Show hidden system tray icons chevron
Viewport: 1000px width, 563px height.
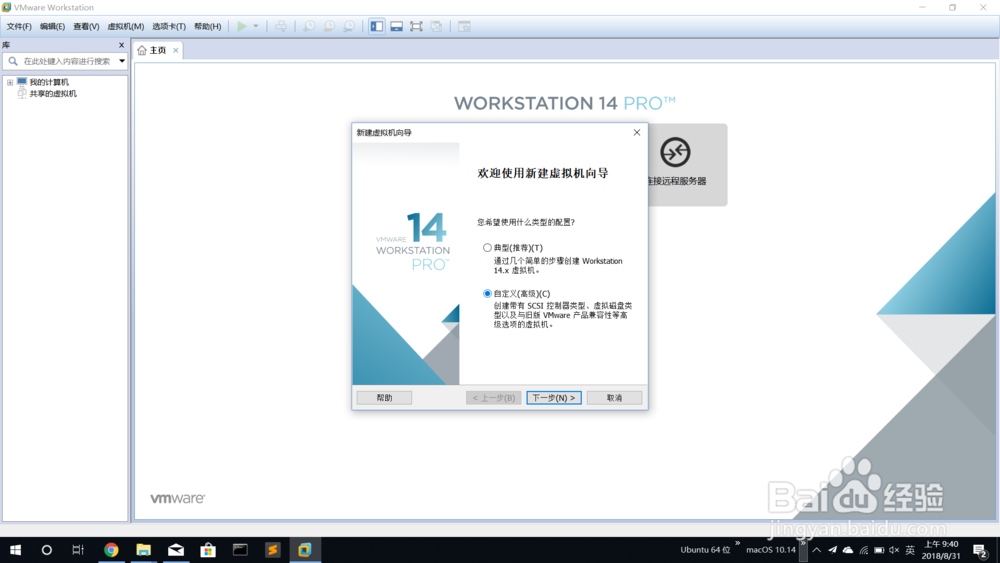coord(816,550)
